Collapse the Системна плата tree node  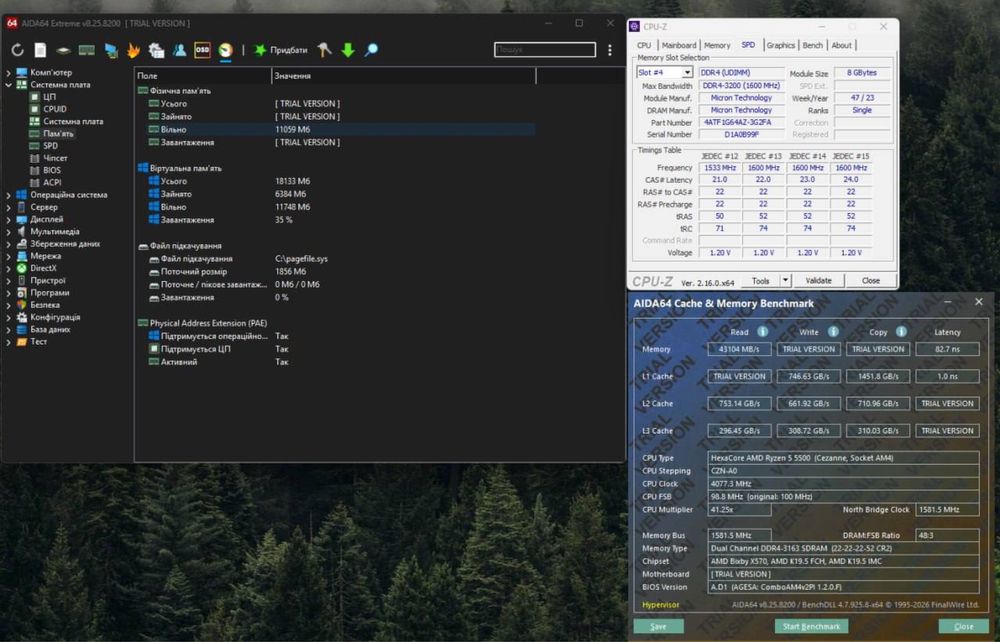(x=8, y=85)
